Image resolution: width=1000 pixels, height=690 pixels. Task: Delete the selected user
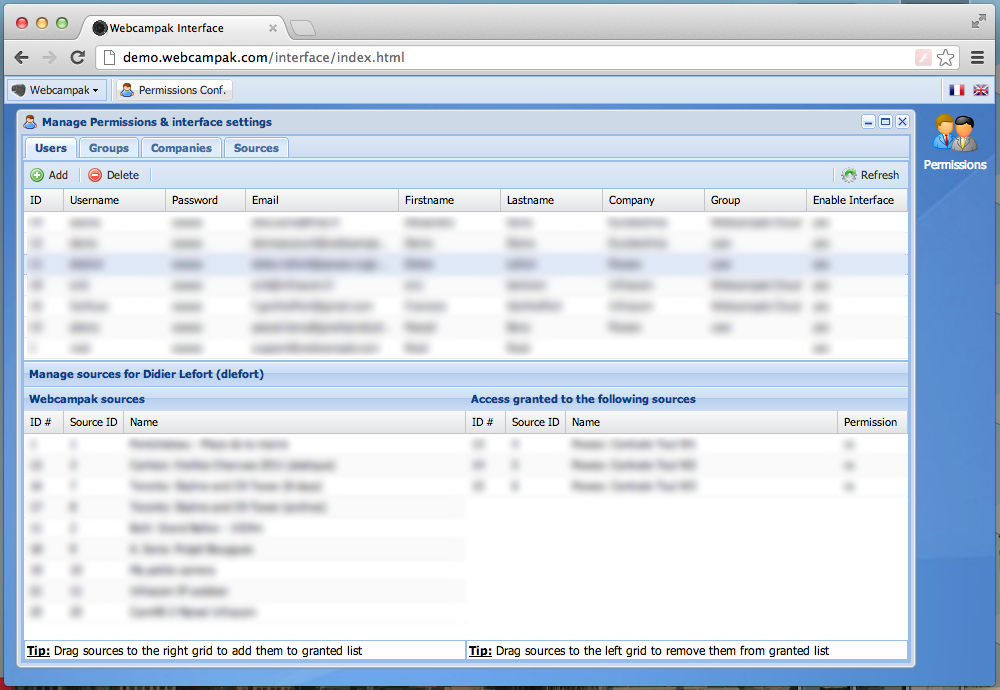click(x=114, y=175)
